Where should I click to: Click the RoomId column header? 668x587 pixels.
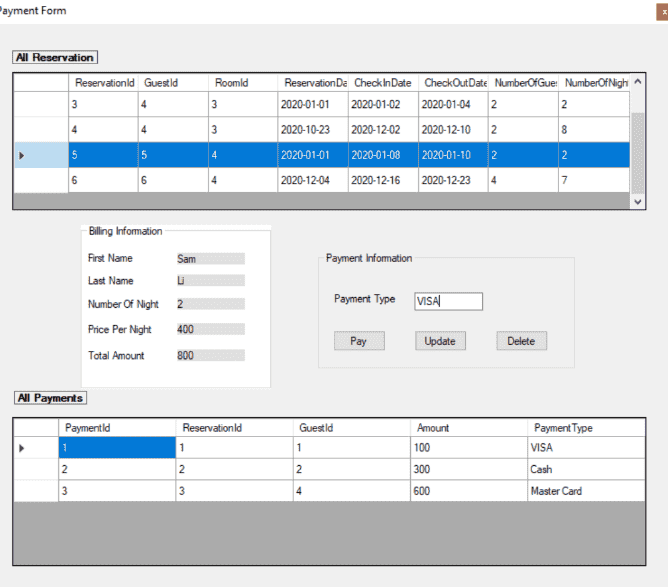point(243,83)
